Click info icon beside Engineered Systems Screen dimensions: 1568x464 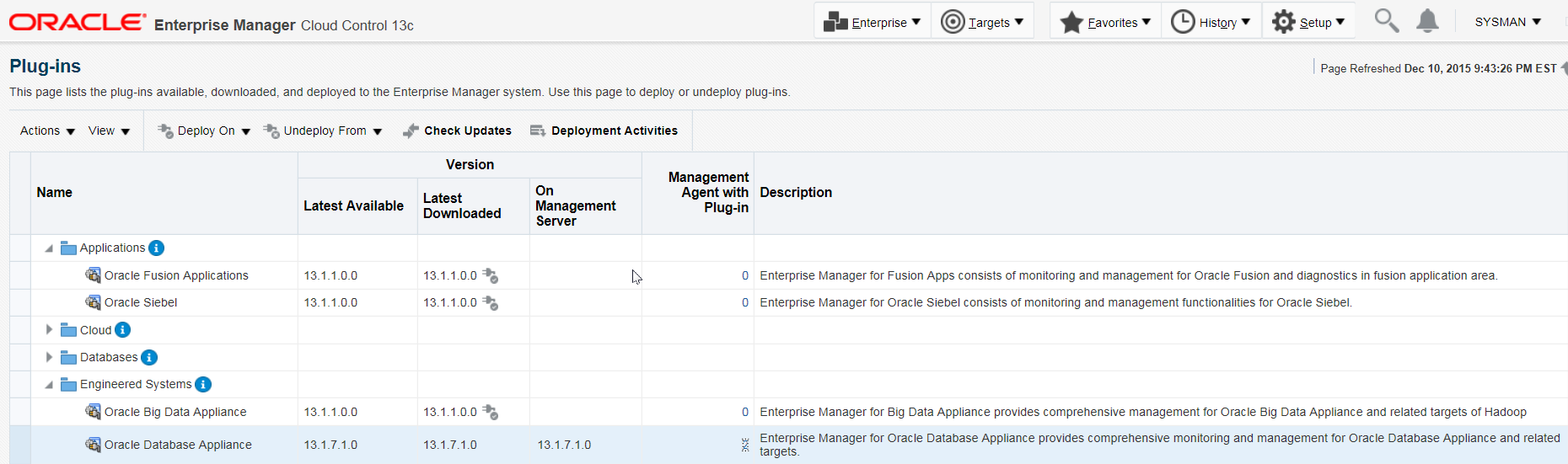click(203, 385)
